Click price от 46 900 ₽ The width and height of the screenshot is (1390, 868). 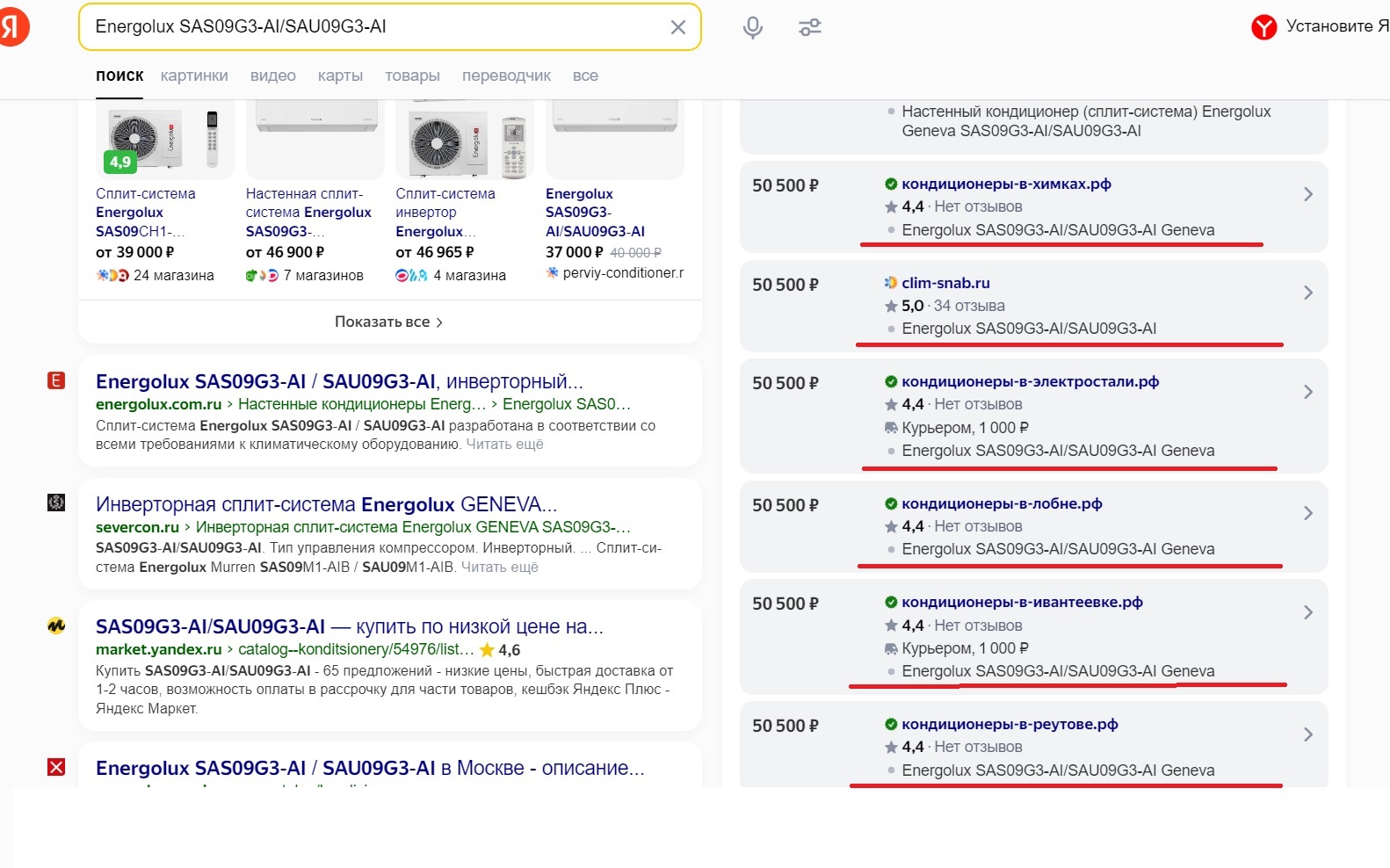286,252
